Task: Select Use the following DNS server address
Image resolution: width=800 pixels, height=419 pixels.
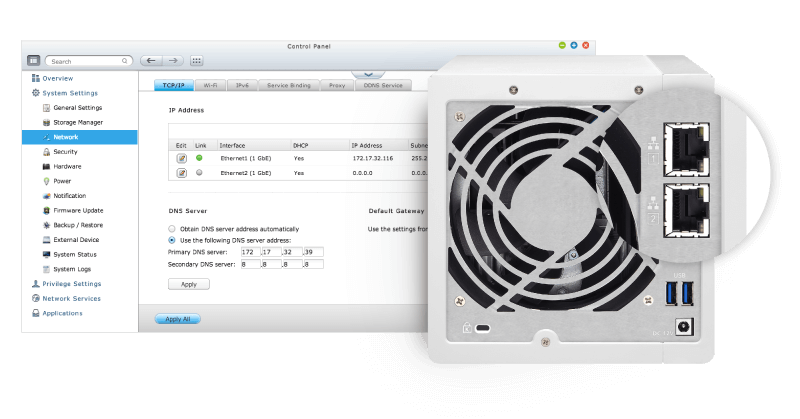Action: pyautogui.click(x=172, y=240)
